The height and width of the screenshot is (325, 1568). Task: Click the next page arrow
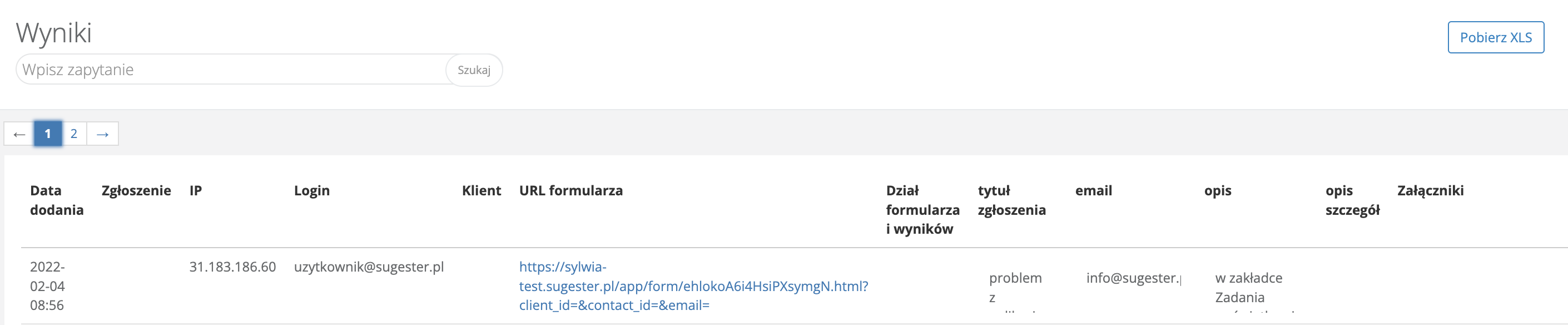click(102, 134)
